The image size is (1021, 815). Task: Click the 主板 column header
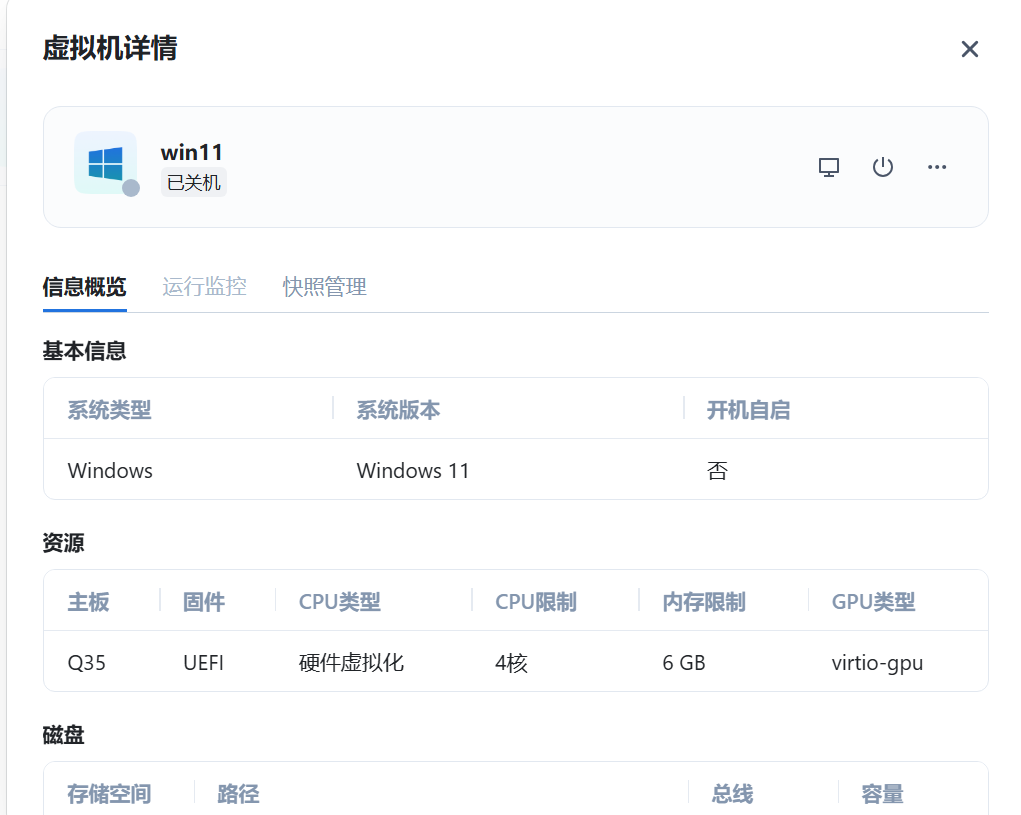click(x=89, y=602)
